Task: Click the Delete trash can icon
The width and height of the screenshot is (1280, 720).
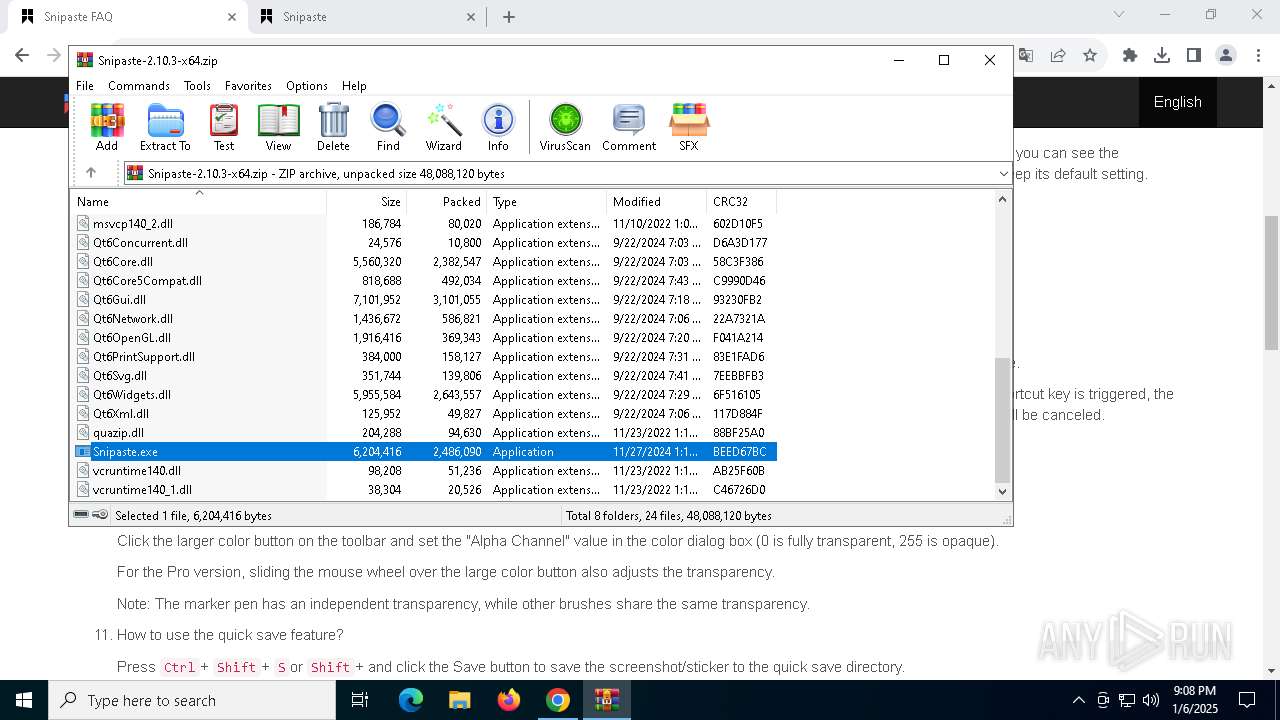Action: (333, 127)
